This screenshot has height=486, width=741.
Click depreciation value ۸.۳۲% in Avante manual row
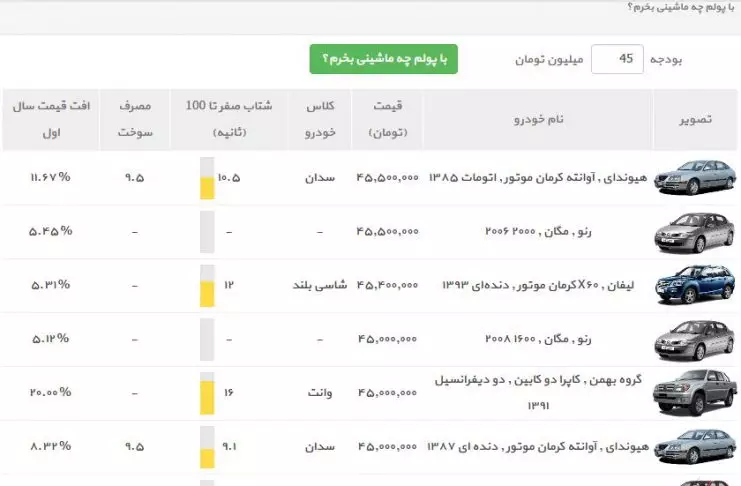click(x=51, y=446)
